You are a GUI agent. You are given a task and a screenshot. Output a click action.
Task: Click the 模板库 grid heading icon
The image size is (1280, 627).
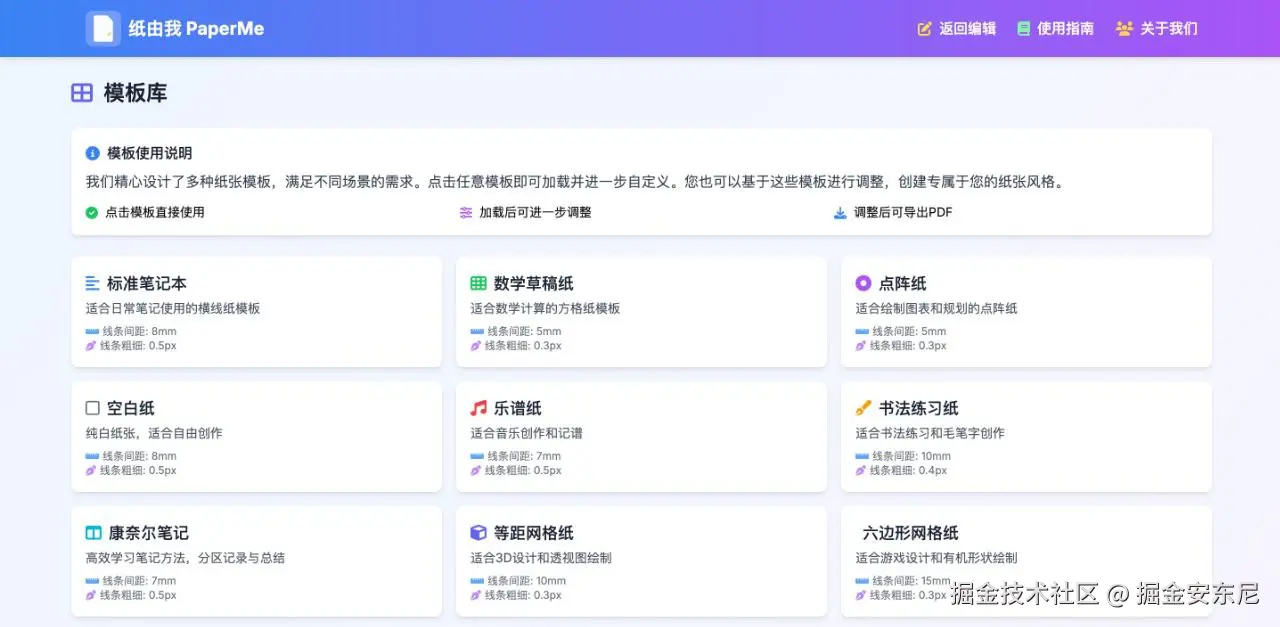pos(82,93)
